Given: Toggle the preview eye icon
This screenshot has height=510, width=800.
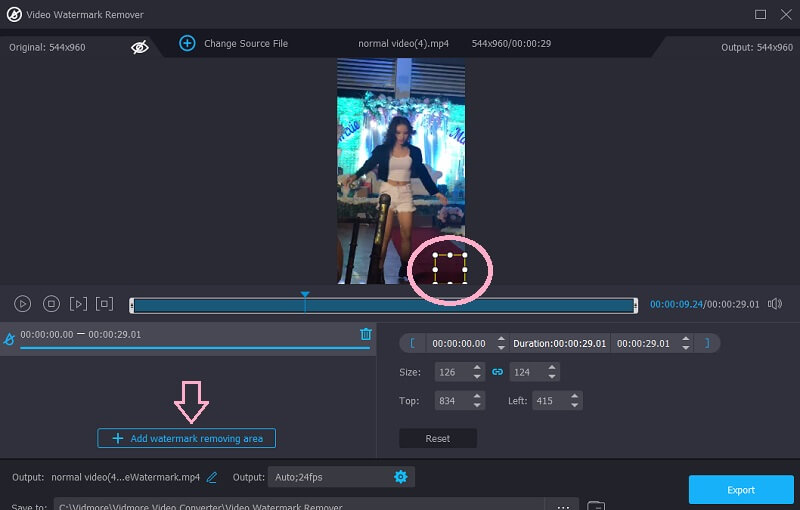Looking at the screenshot, I should point(140,46).
